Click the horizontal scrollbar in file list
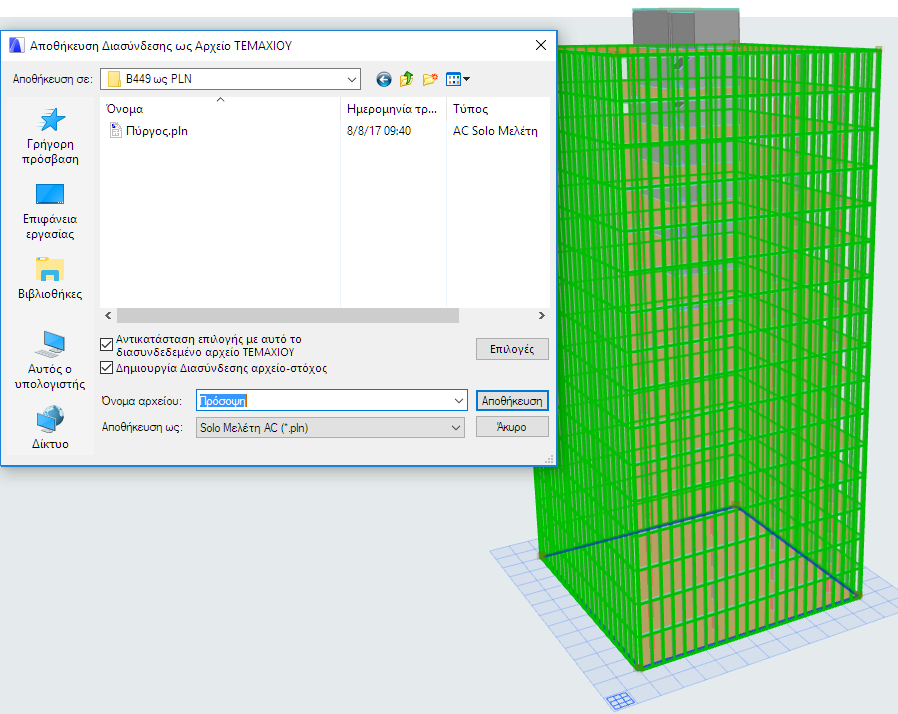 coord(287,315)
